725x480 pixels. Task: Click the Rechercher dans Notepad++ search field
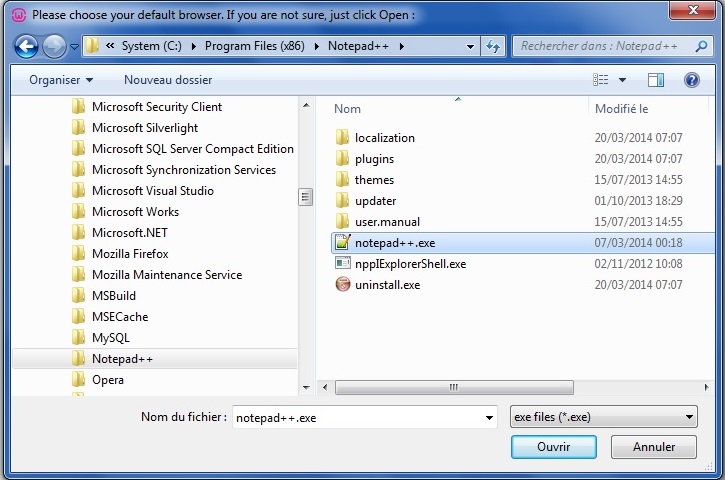[x=611, y=46]
